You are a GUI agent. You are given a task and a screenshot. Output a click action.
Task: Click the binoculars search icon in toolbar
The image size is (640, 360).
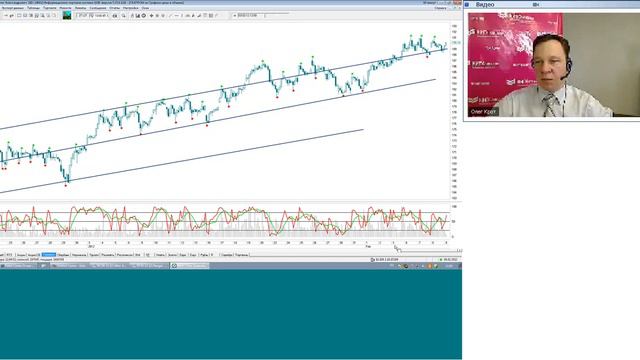pos(115,16)
